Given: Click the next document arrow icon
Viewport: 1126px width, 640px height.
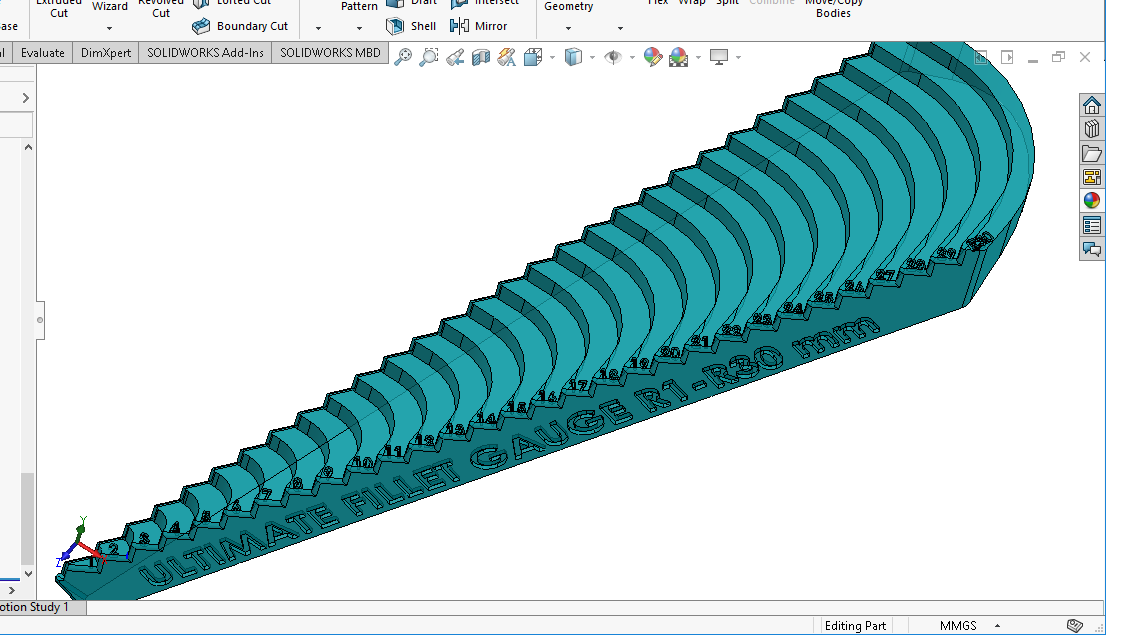Looking at the screenshot, I should 1007,57.
